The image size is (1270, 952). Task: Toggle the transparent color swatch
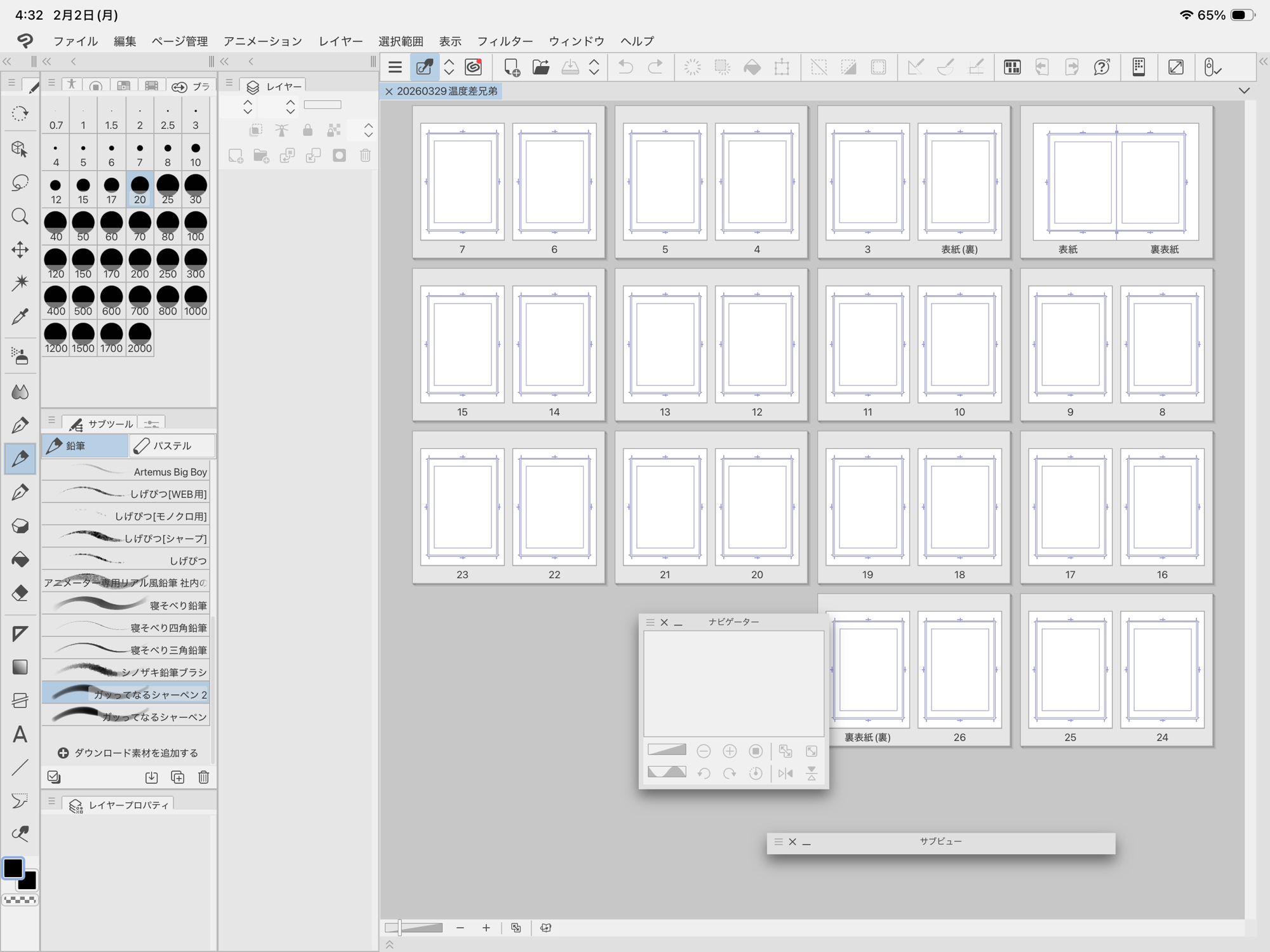coord(20,900)
